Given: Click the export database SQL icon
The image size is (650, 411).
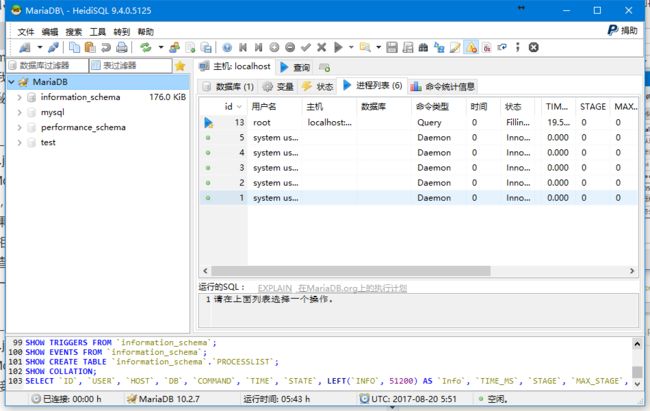Looking at the screenshot, I should pyautogui.click(x=206, y=47).
